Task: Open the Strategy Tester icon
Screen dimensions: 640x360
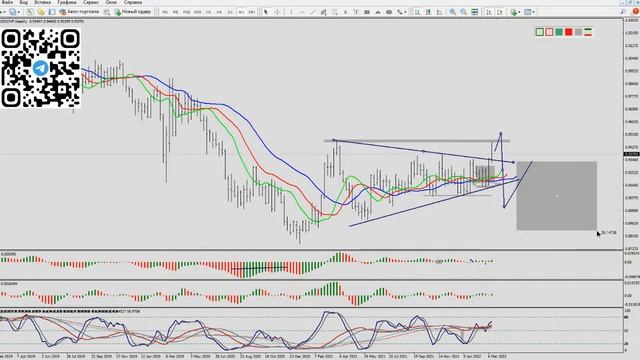Action: coord(106,12)
